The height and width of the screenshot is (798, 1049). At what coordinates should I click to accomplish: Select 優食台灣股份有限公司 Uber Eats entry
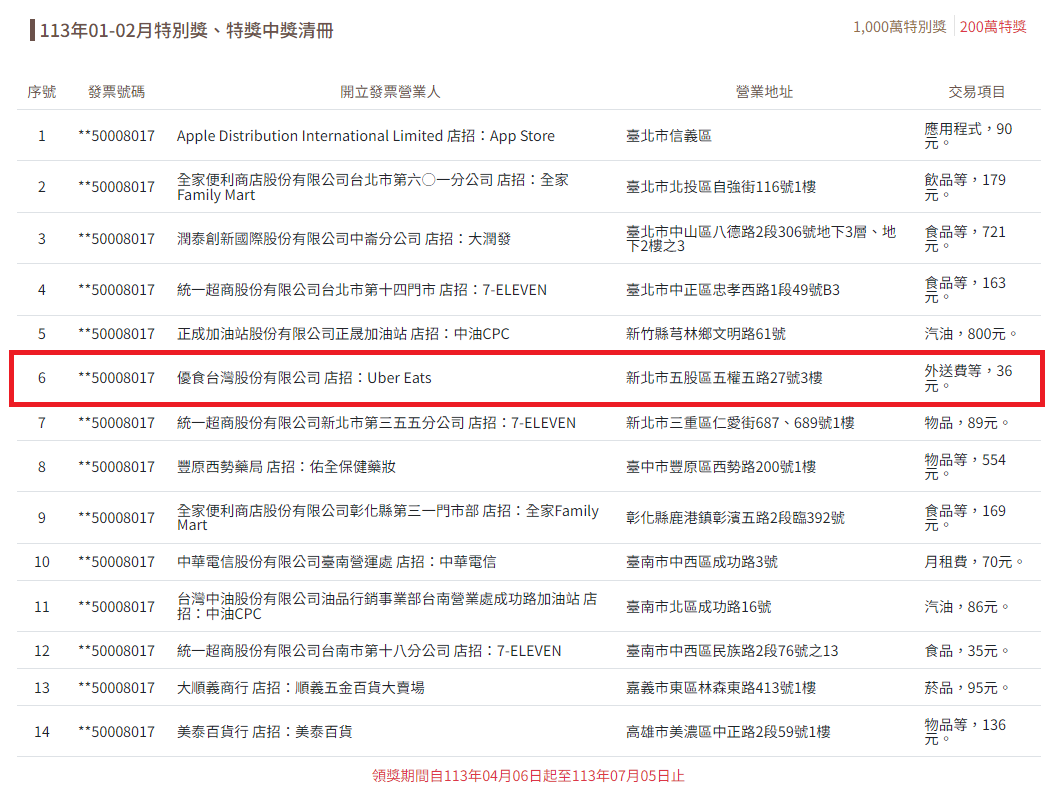[x=304, y=378]
